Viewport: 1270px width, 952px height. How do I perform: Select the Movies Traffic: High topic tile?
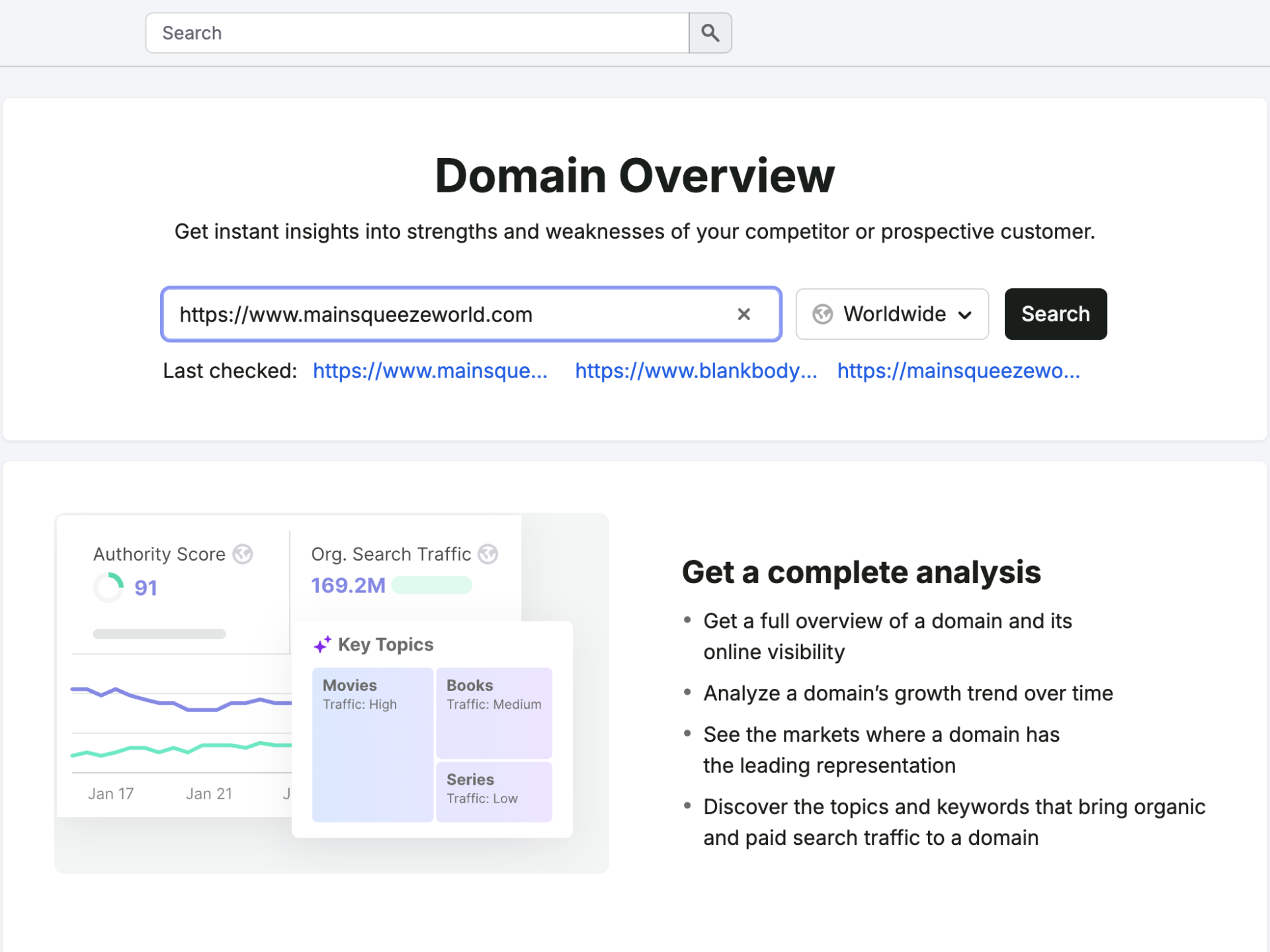372,744
